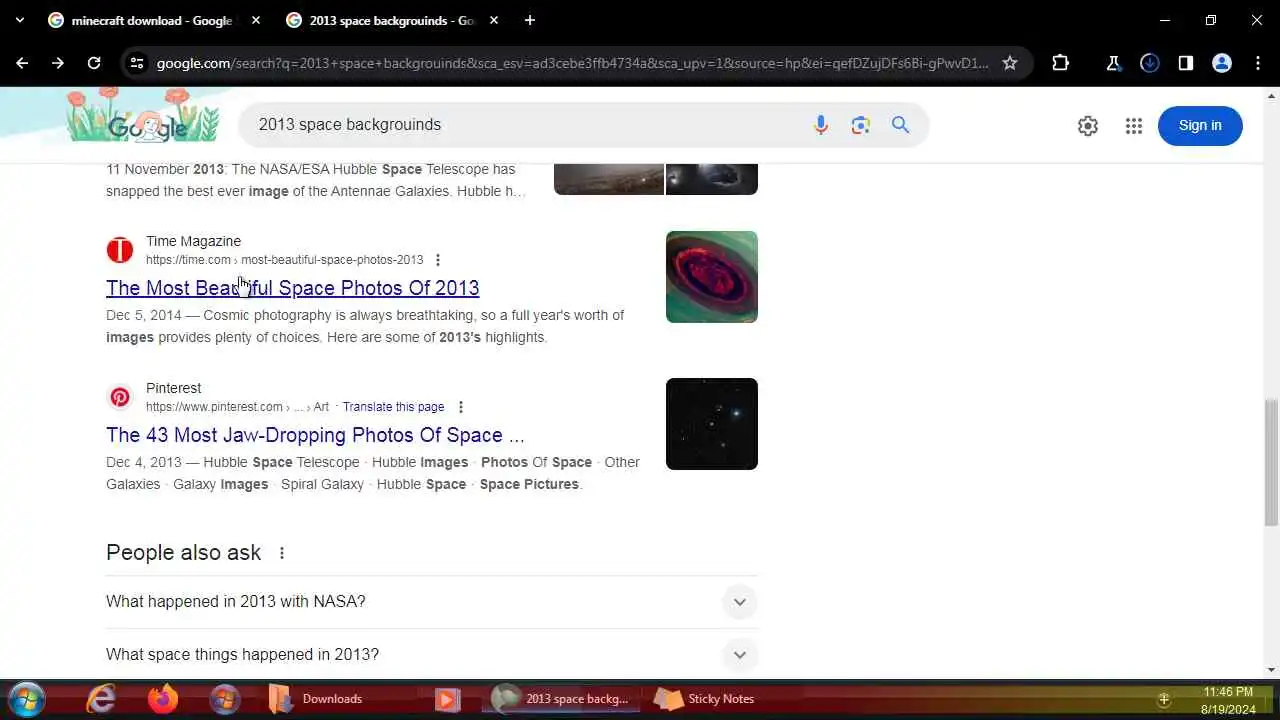Toggle the side panel icon
Viewport: 1280px width, 720px height.
point(1185,63)
